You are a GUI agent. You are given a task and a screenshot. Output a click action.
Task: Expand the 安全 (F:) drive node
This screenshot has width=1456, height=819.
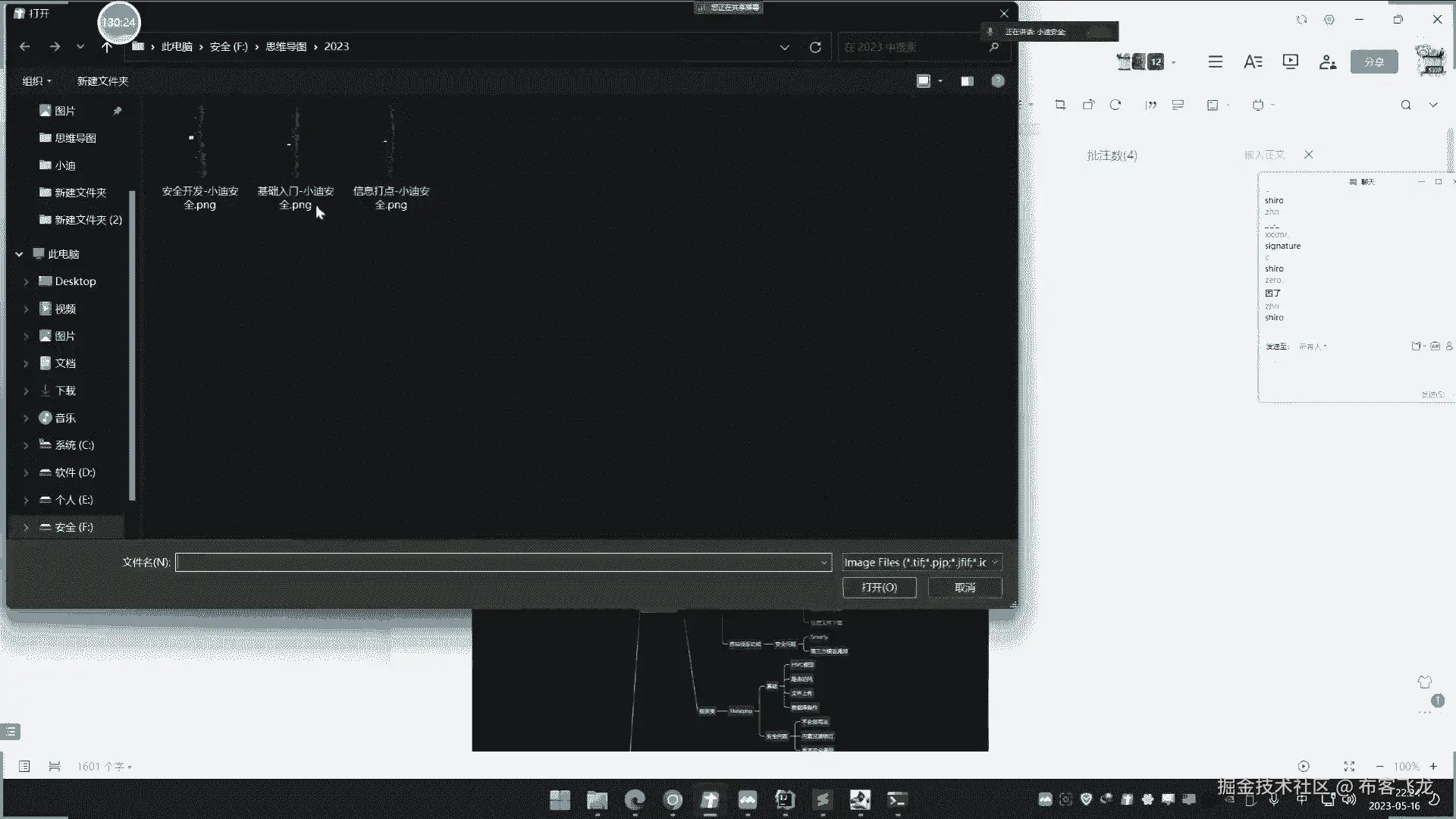pos(26,527)
